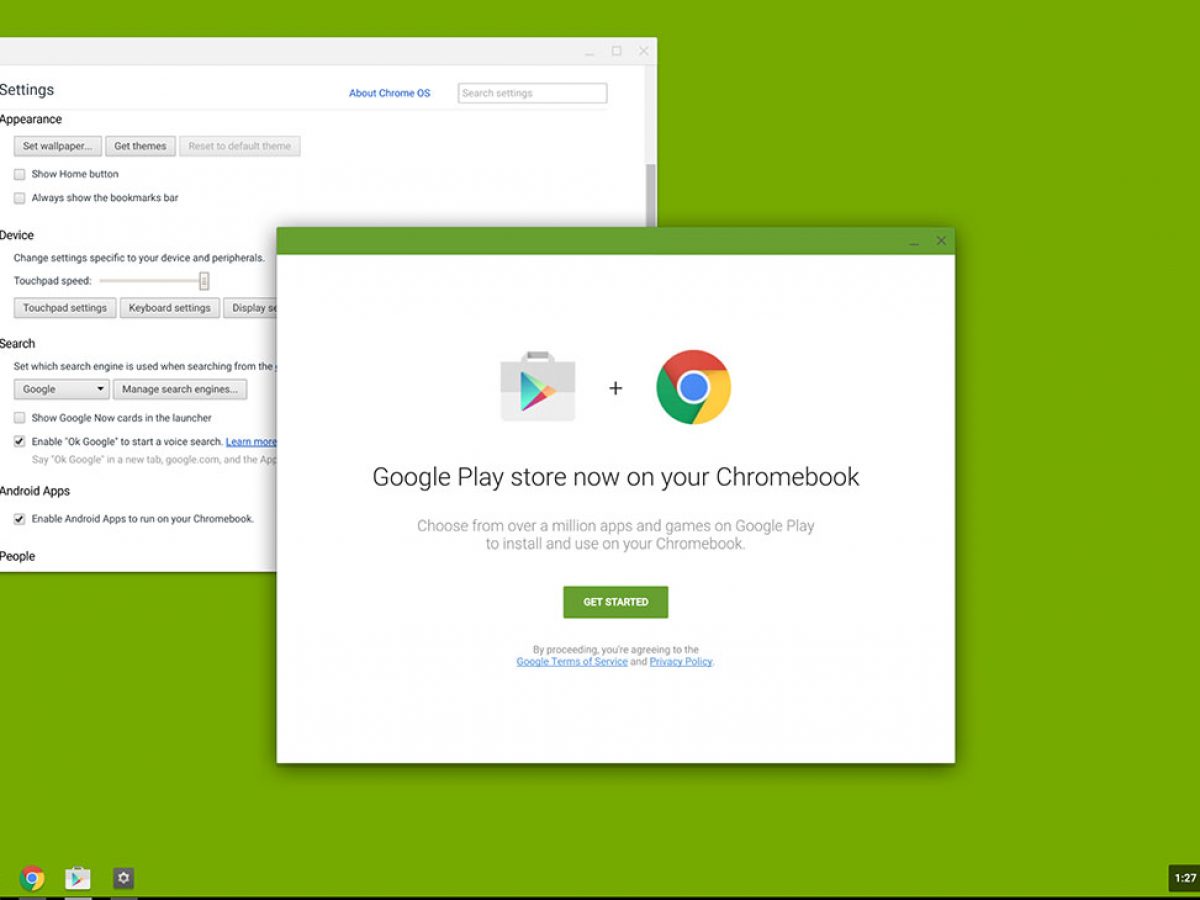Viewport: 1200px width, 900px height.
Task: Open Chrome browser from the shelf
Action: (32, 878)
